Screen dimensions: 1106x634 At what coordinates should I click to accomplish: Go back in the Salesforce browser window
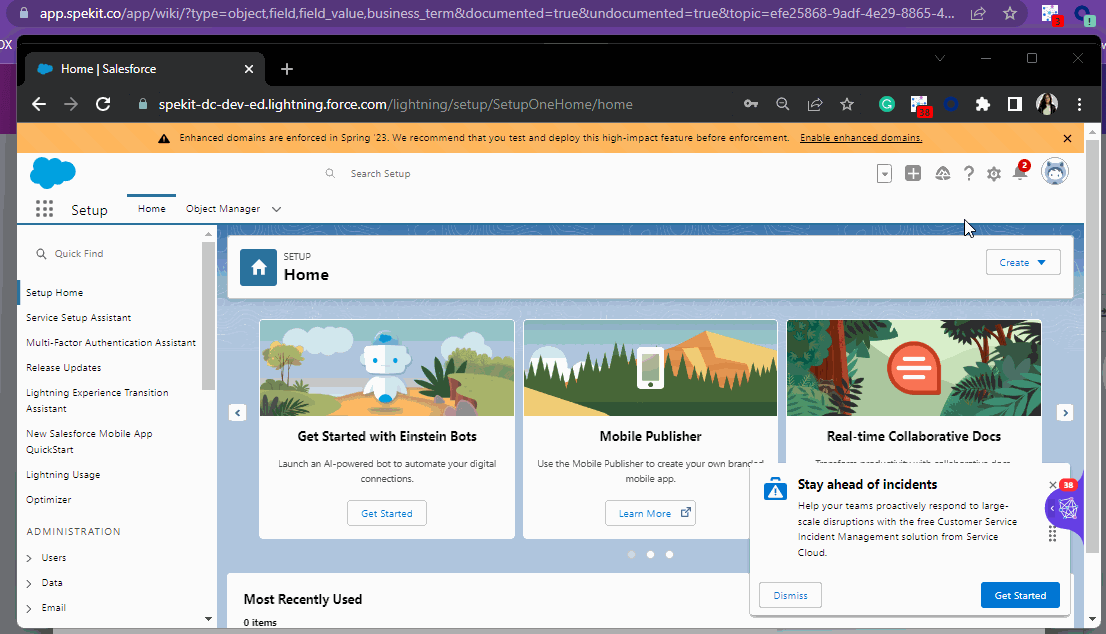(x=39, y=104)
